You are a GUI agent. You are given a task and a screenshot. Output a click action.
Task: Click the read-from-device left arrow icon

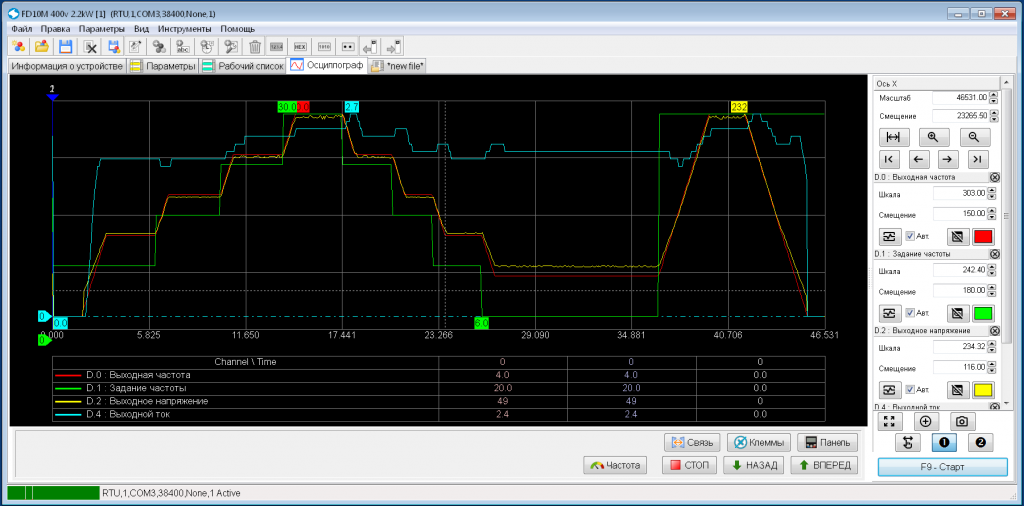(x=370, y=46)
